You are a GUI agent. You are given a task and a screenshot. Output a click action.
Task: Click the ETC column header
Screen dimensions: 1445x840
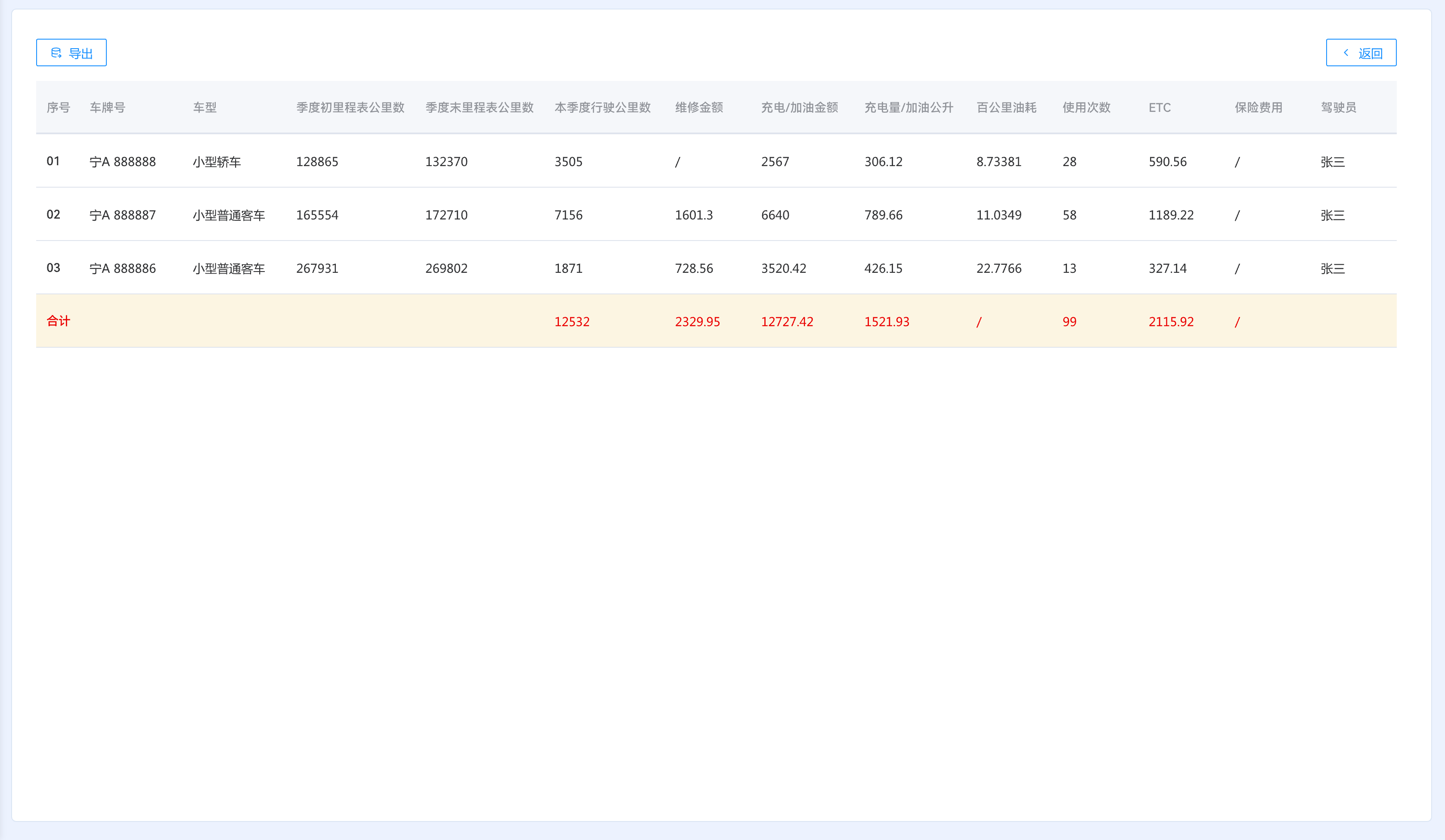click(x=1159, y=108)
